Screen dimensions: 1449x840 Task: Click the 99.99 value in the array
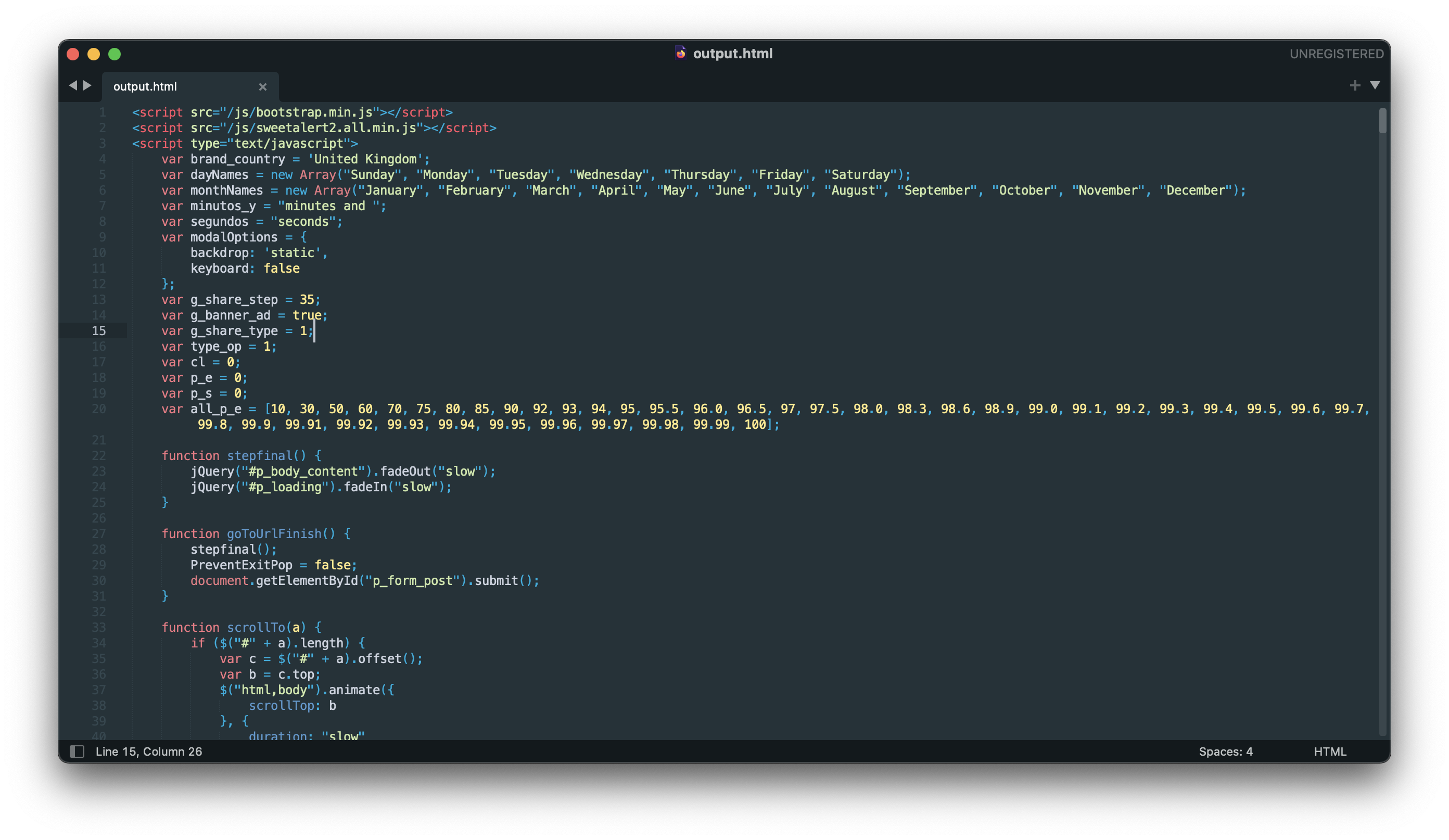tap(710, 424)
